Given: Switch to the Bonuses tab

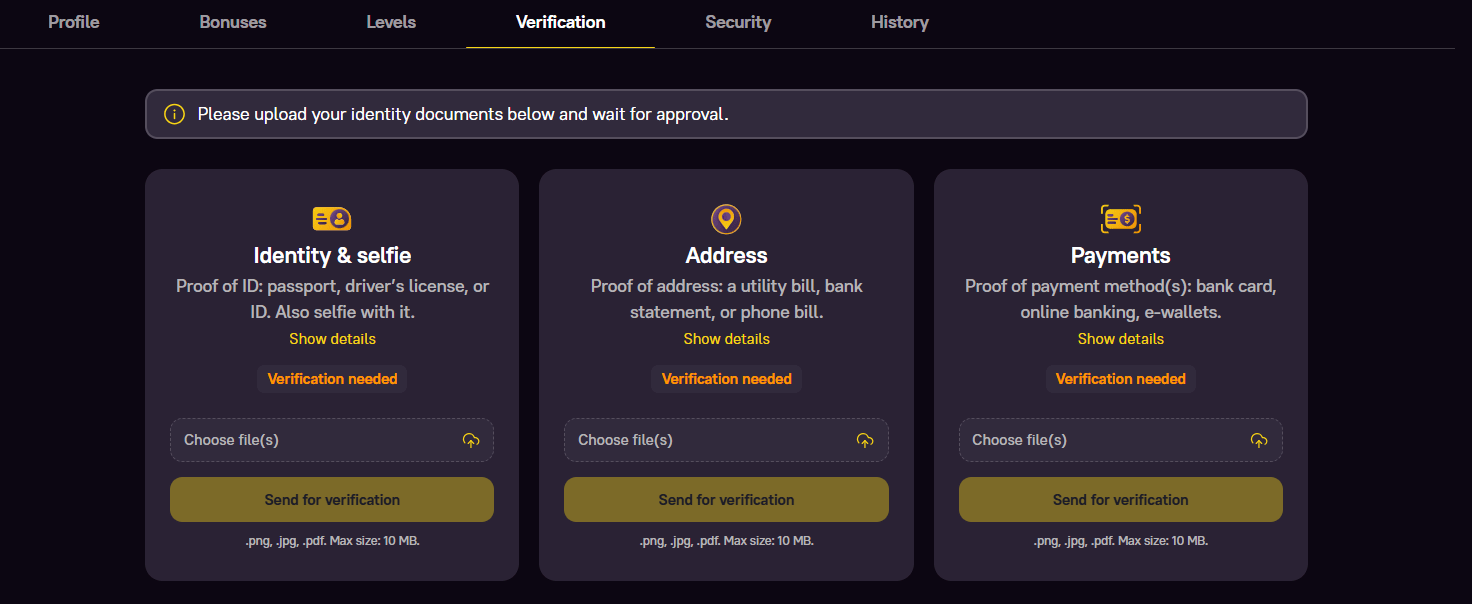Looking at the screenshot, I should tap(232, 21).
